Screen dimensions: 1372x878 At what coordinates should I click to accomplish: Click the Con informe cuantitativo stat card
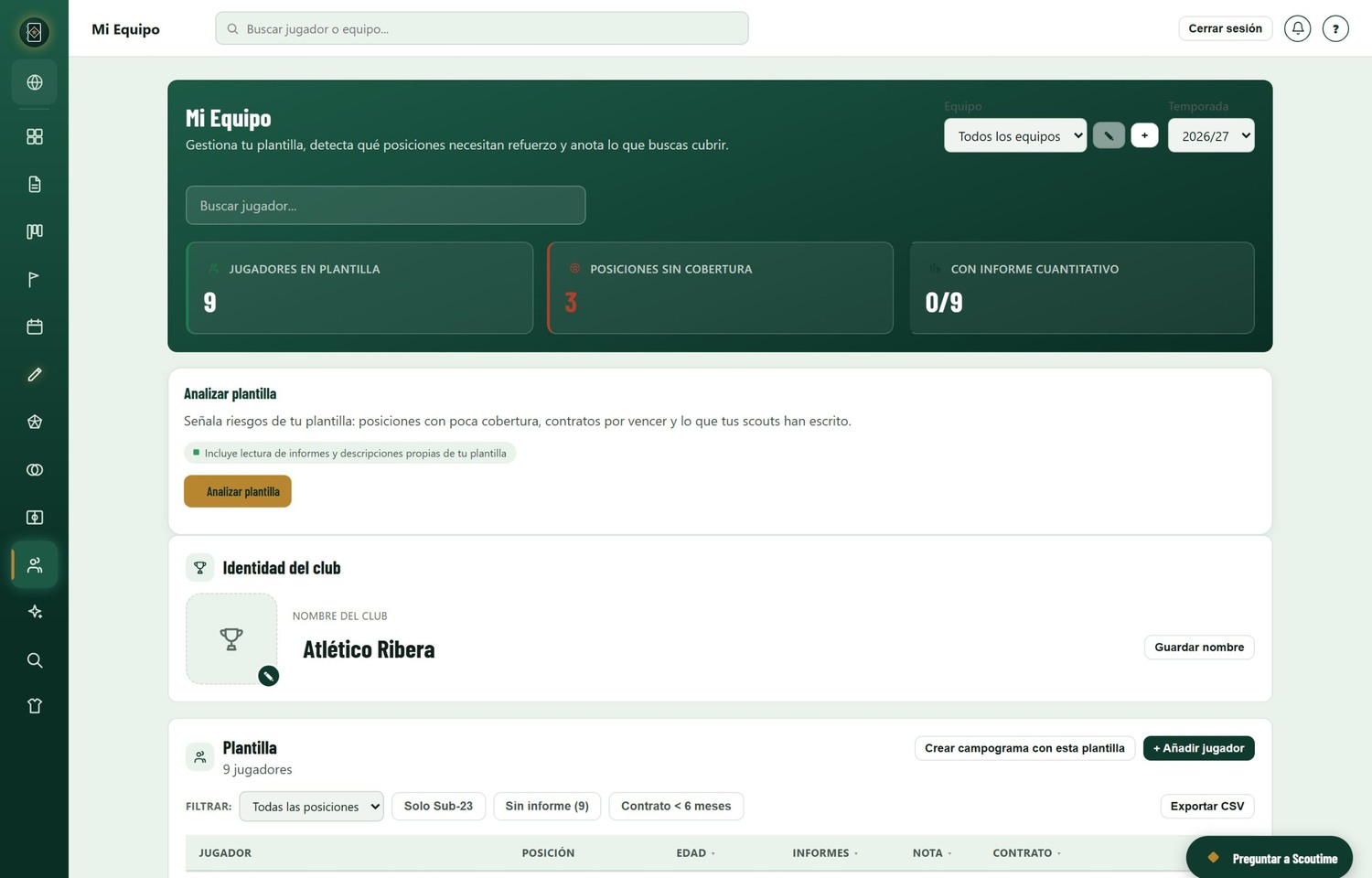(1081, 287)
